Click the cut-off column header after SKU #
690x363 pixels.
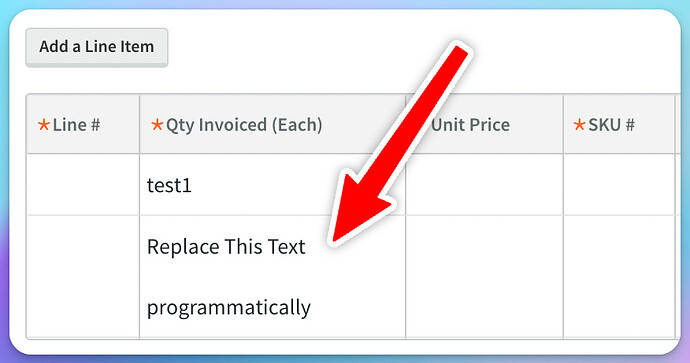tap(678, 125)
